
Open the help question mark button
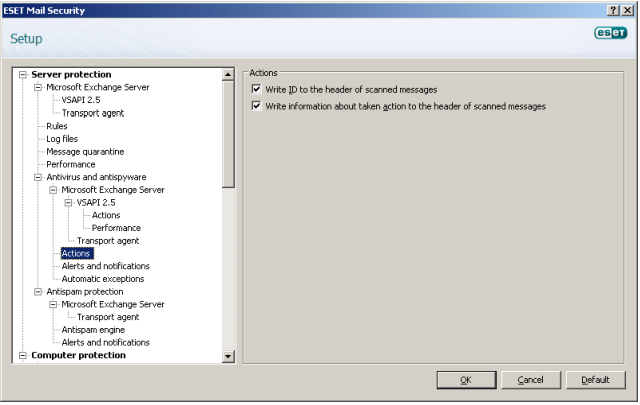click(613, 11)
